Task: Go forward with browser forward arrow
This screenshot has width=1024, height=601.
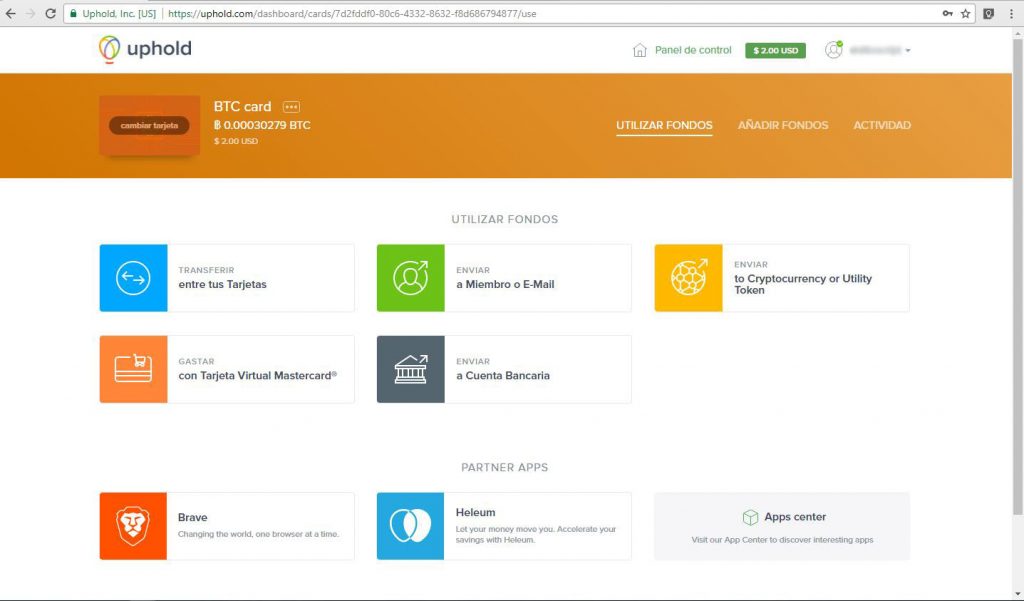Action: click(x=30, y=13)
